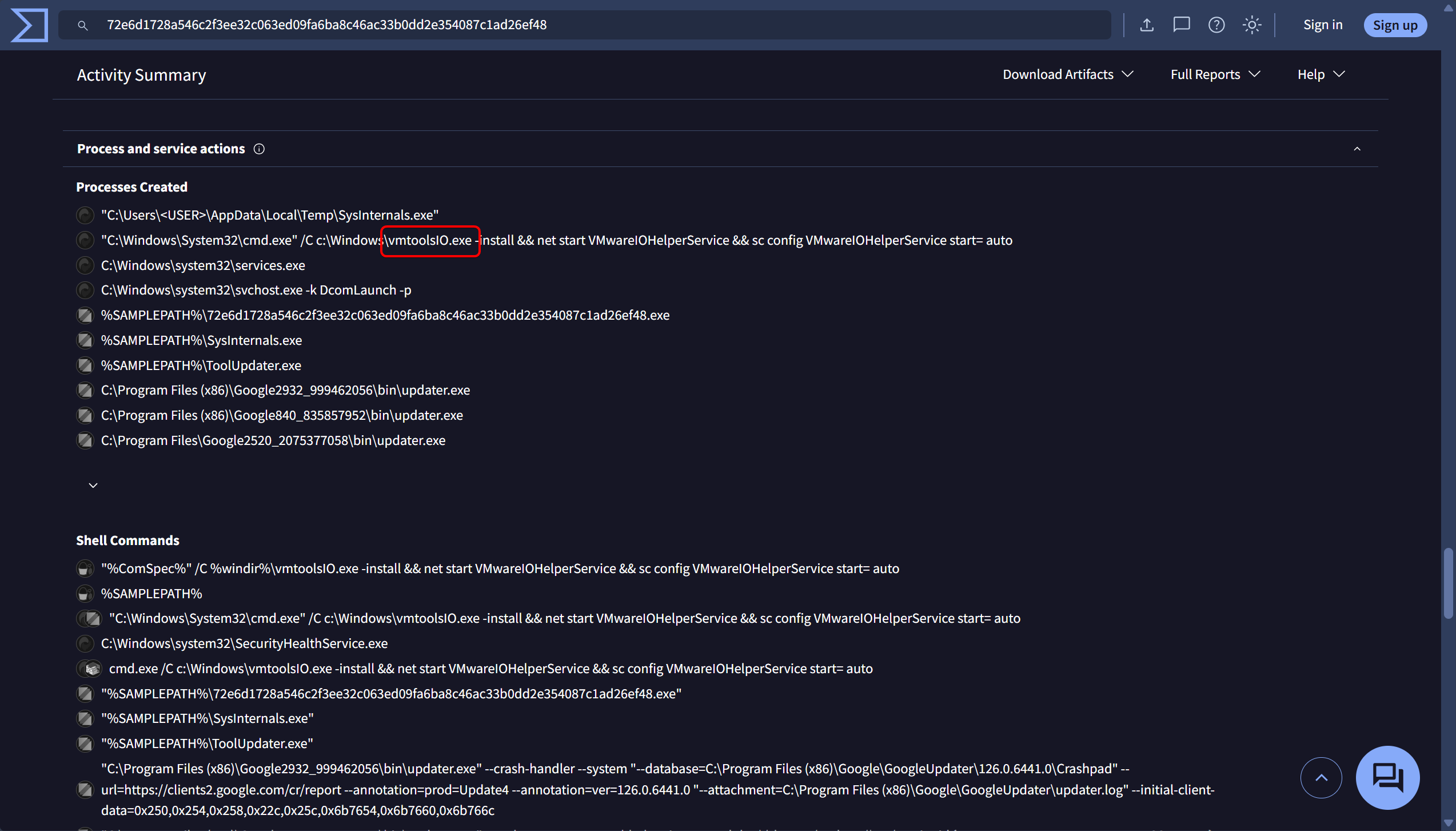Click the search magnifier icon
This screenshot has width=1456, height=831.
[83, 25]
